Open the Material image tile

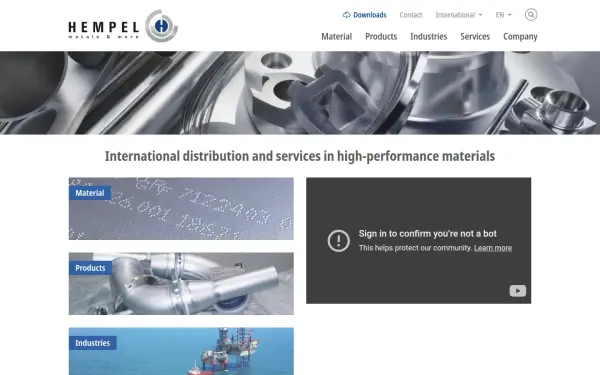pos(181,209)
